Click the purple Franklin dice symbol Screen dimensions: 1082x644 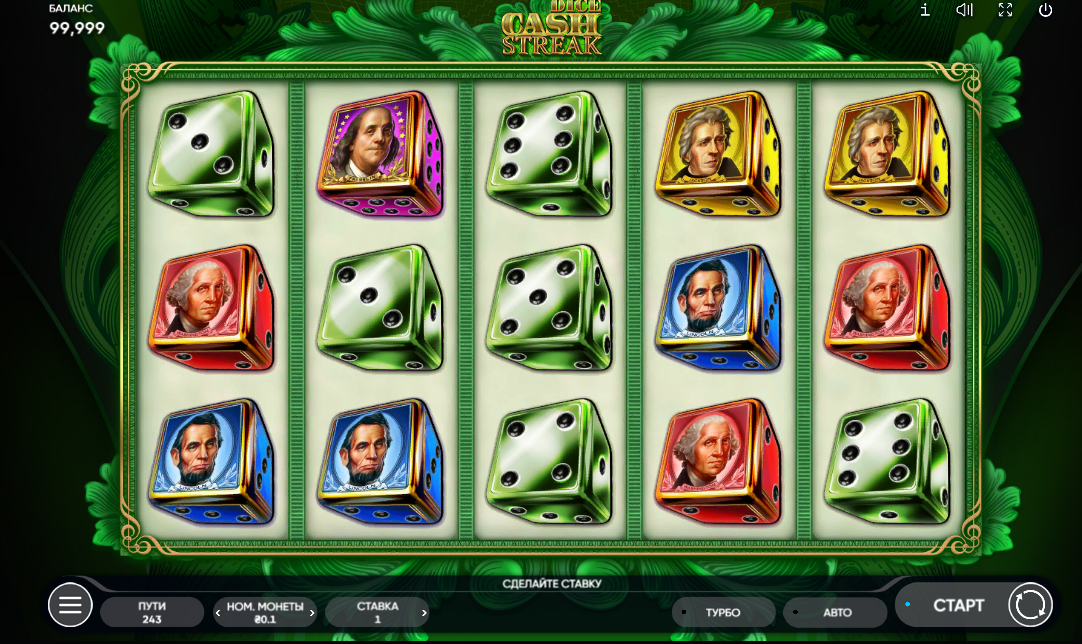pyautogui.click(x=380, y=155)
